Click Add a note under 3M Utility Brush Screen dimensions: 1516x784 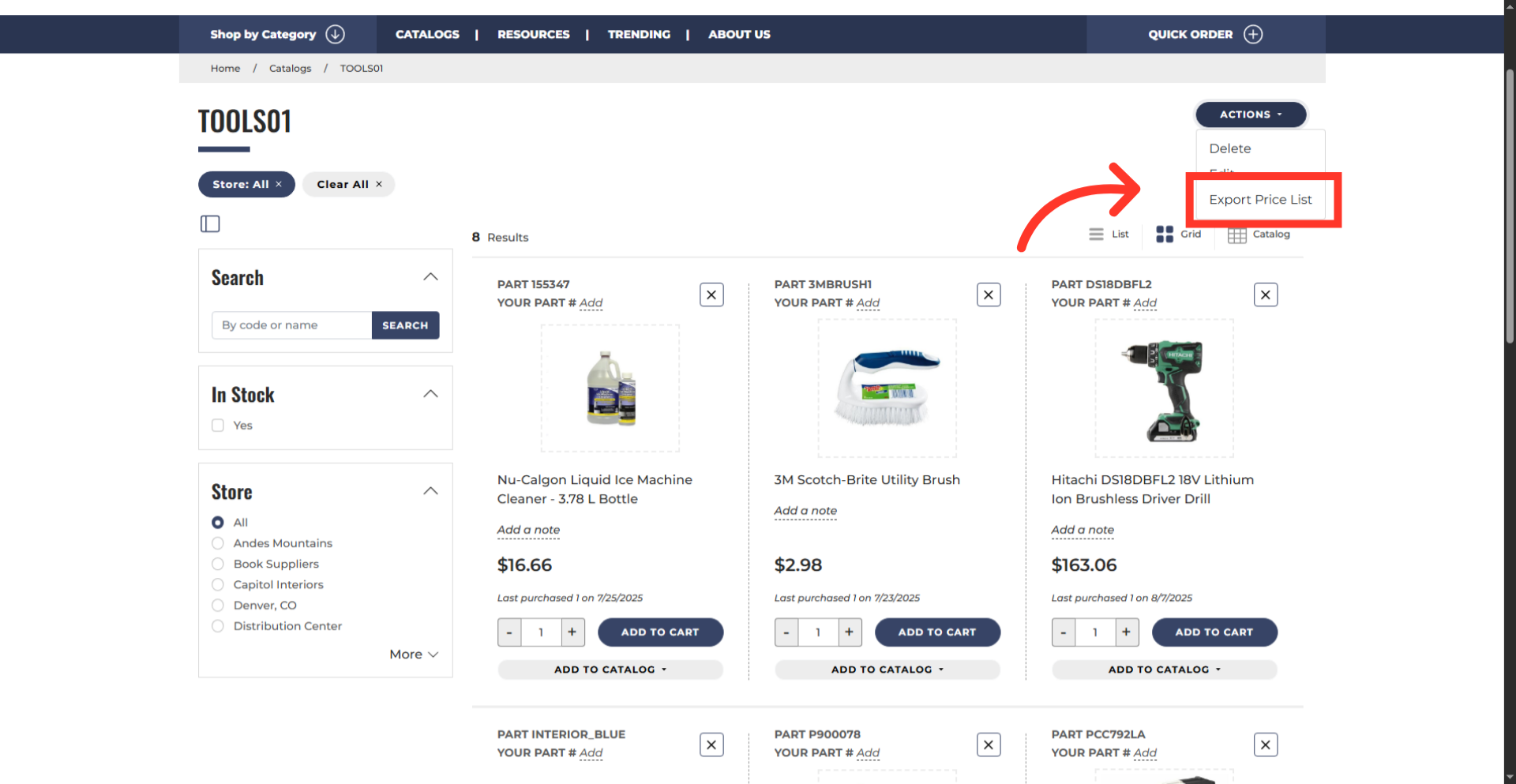pyautogui.click(x=805, y=511)
